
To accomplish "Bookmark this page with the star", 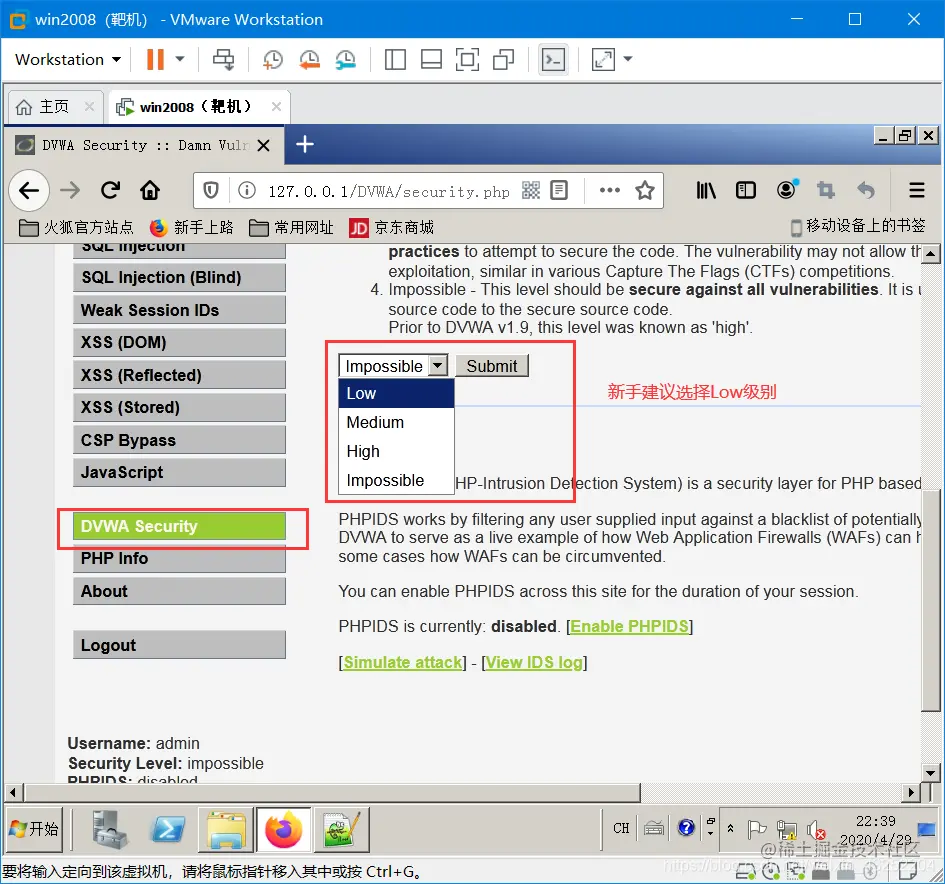I will click(x=645, y=190).
